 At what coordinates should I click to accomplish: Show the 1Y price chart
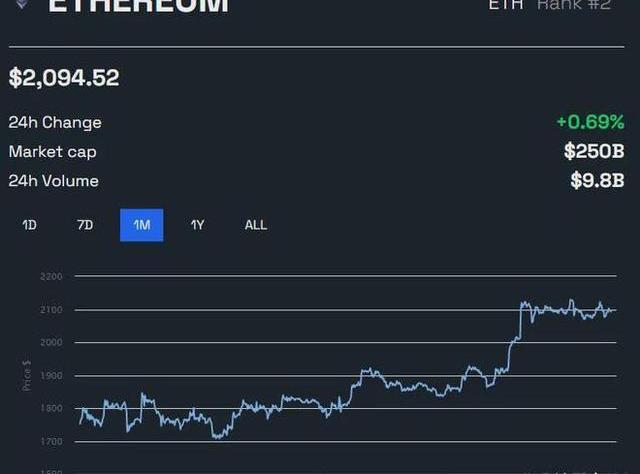(197, 225)
